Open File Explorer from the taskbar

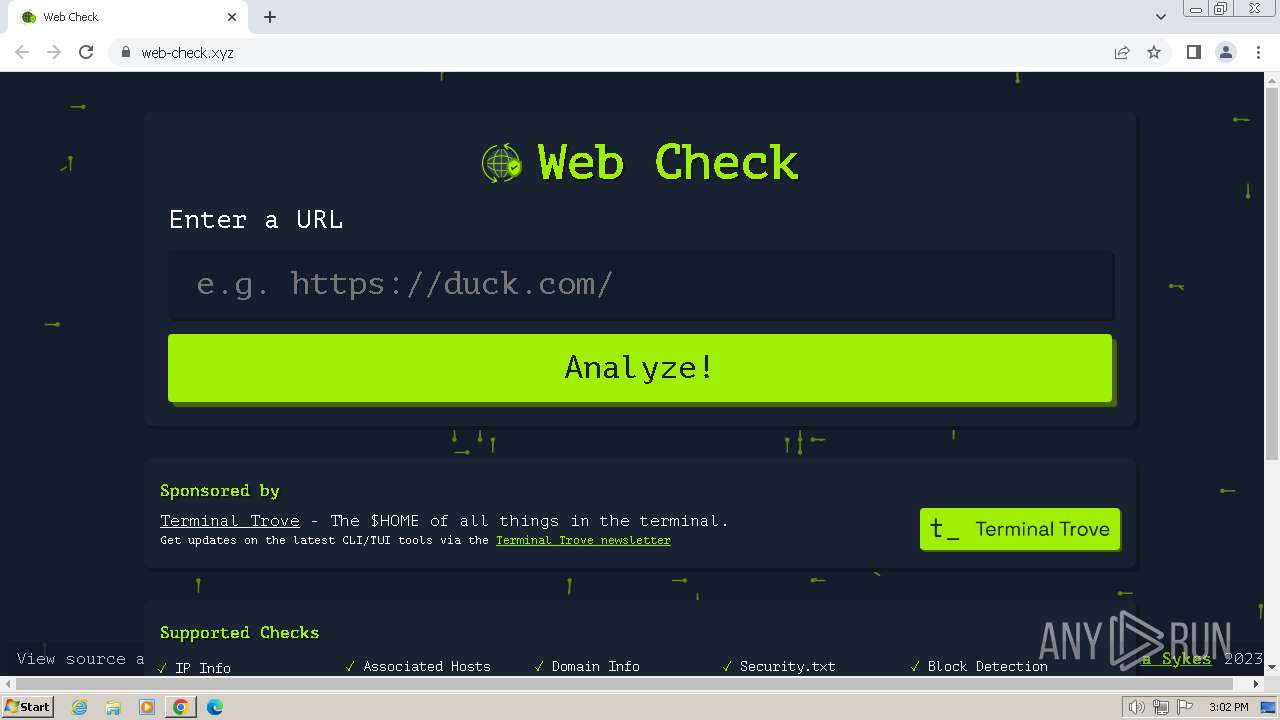click(x=113, y=707)
